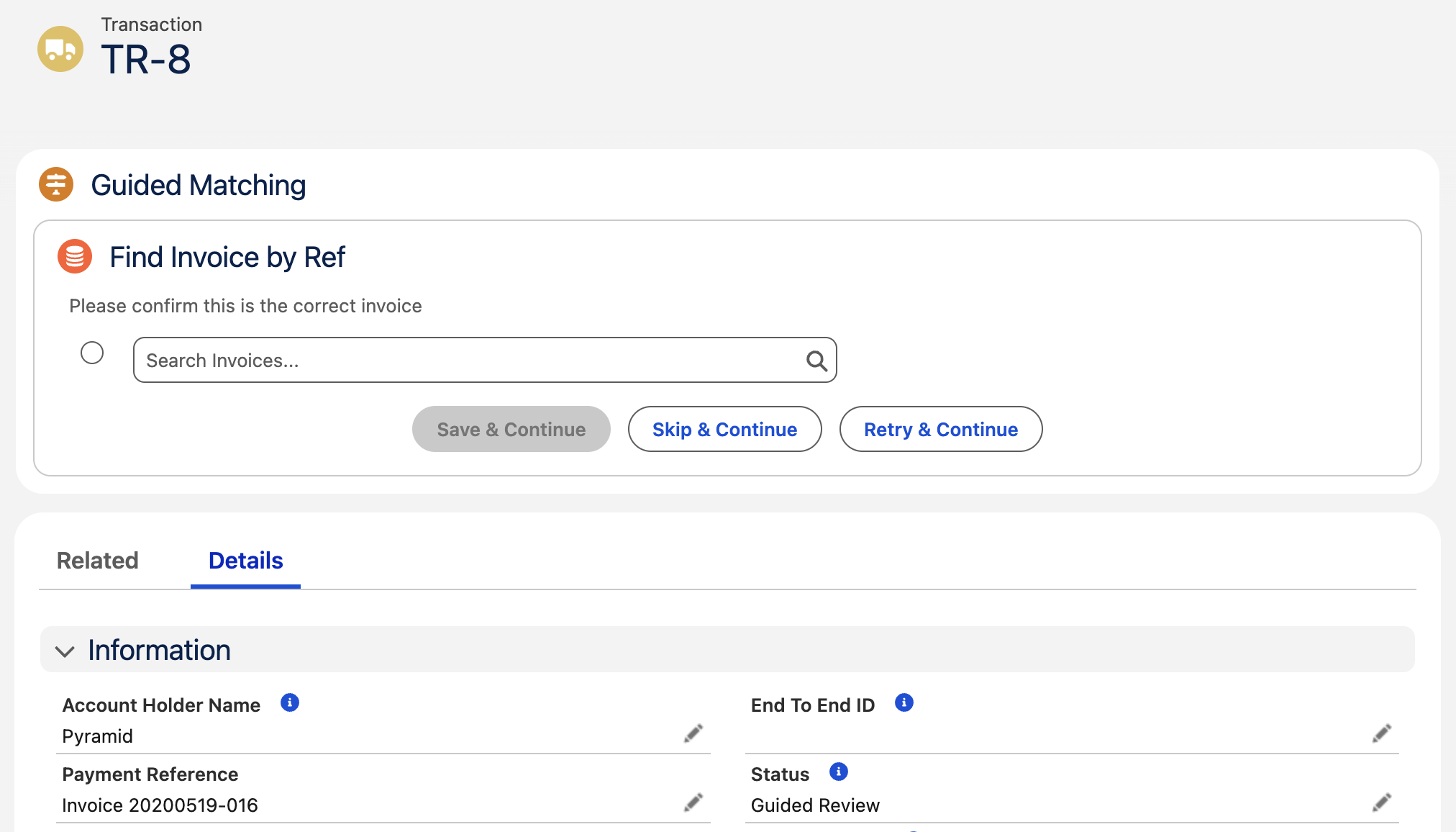Open End To End ID info icon
Viewport: 1456px width, 832px height.
(904, 702)
